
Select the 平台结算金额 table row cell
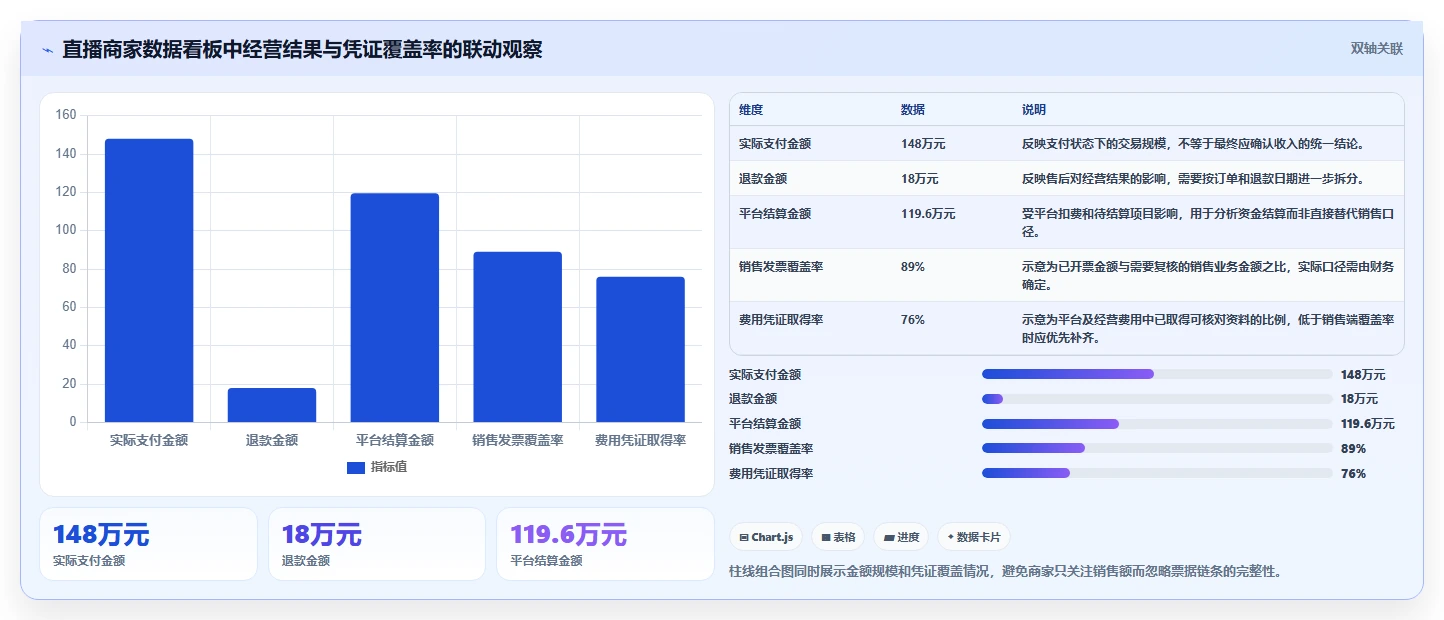pyautogui.click(x=775, y=214)
